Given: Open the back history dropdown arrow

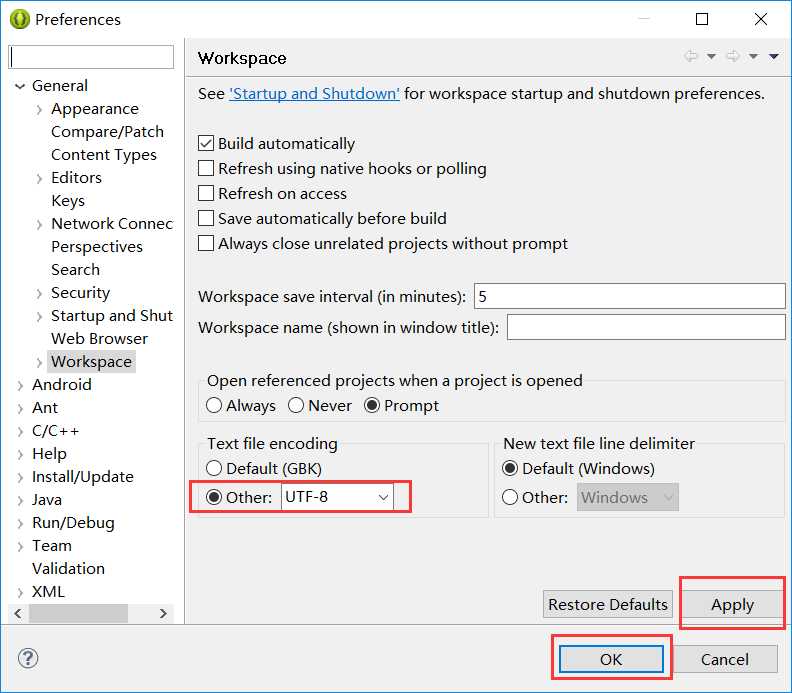Looking at the screenshot, I should [x=711, y=56].
